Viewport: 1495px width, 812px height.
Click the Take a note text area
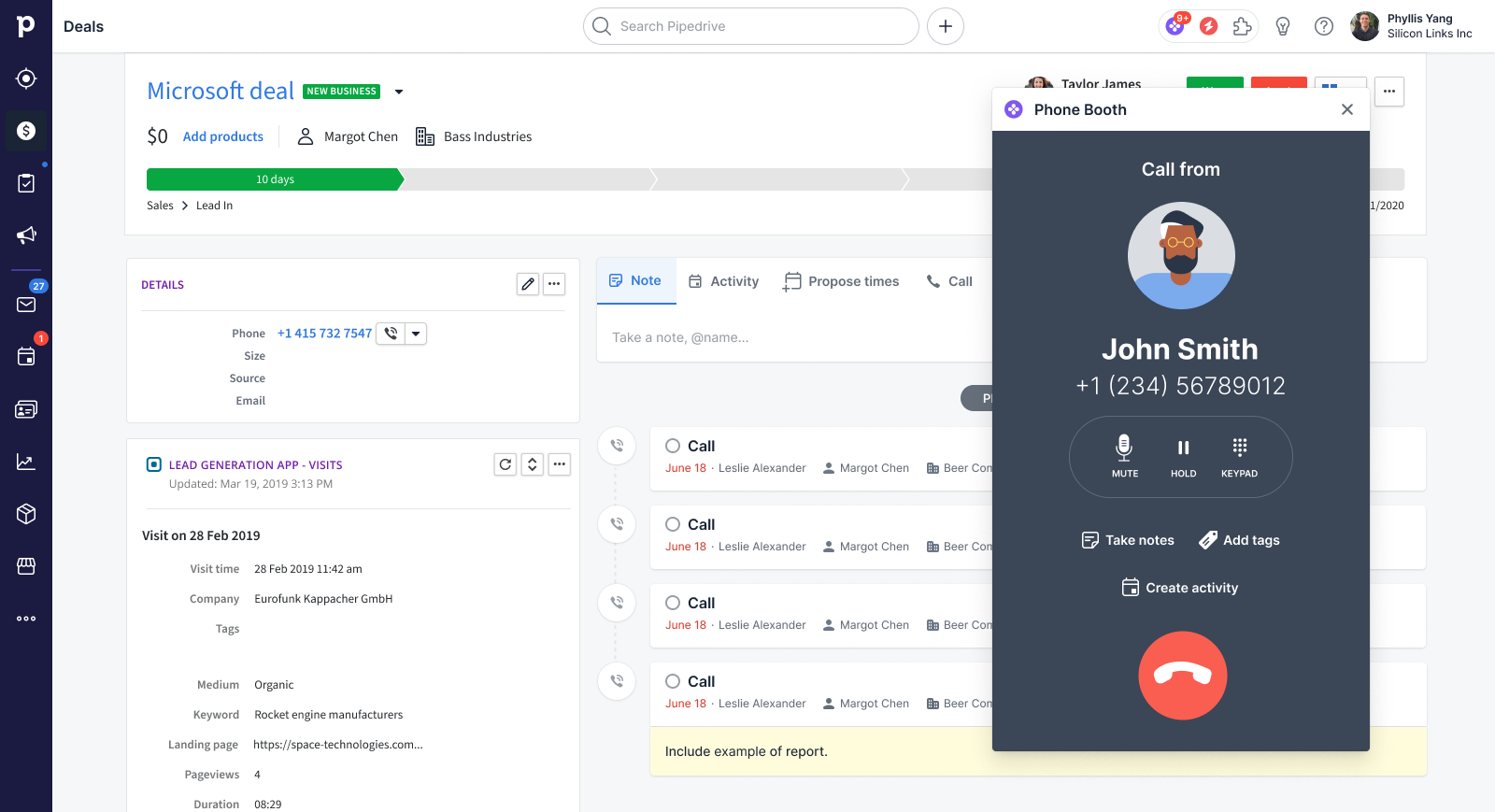(x=794, y=337)
